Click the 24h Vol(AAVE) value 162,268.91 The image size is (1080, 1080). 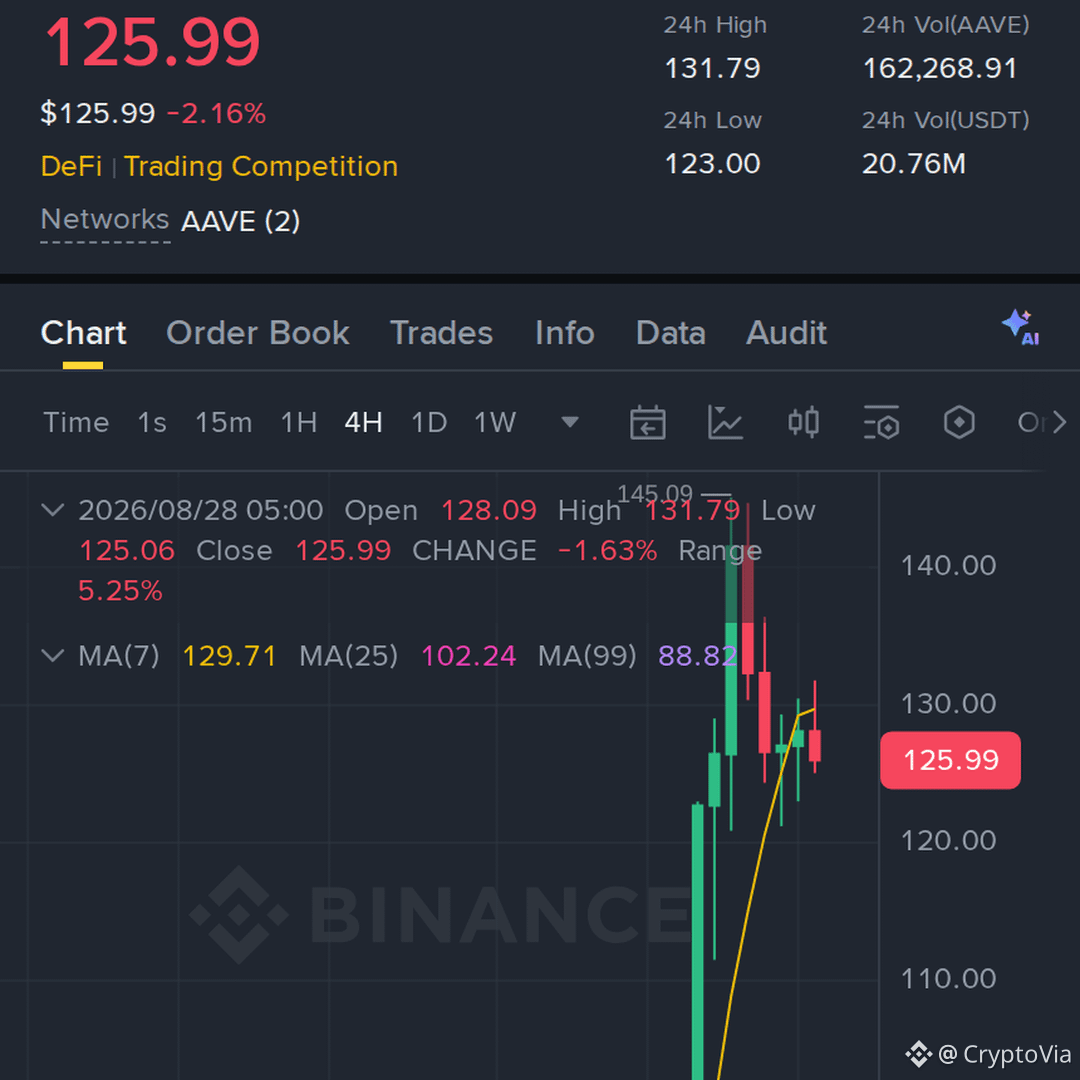pos(939,68)
